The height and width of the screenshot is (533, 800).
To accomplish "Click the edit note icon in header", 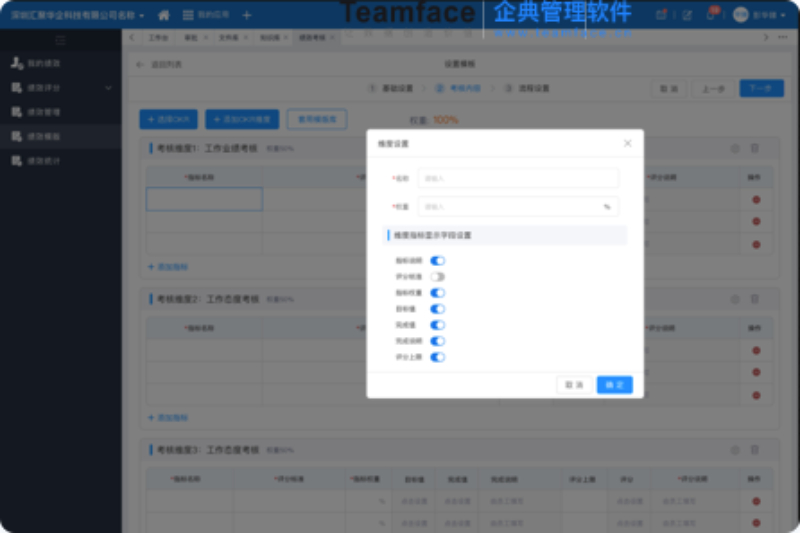I will click(687, 15).
